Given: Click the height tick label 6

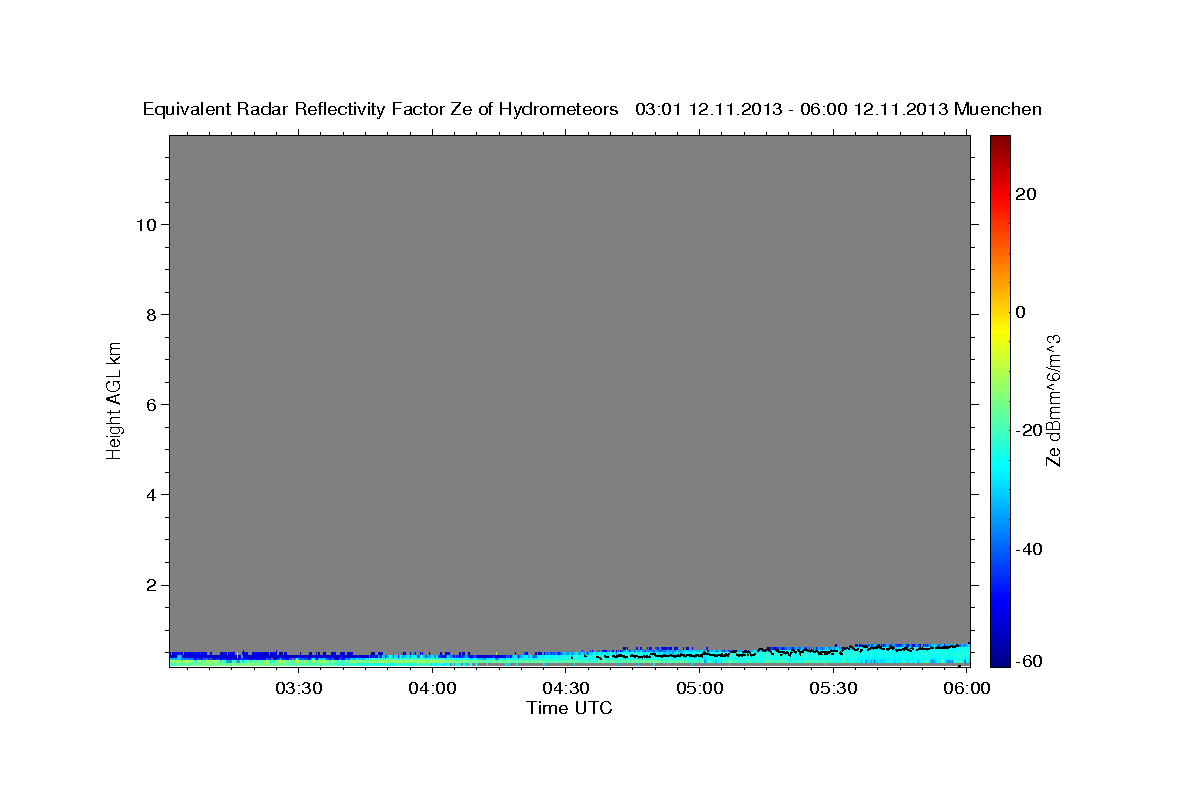Looking at the screenshot, I should pyautogui.click(x=150, y=404).
